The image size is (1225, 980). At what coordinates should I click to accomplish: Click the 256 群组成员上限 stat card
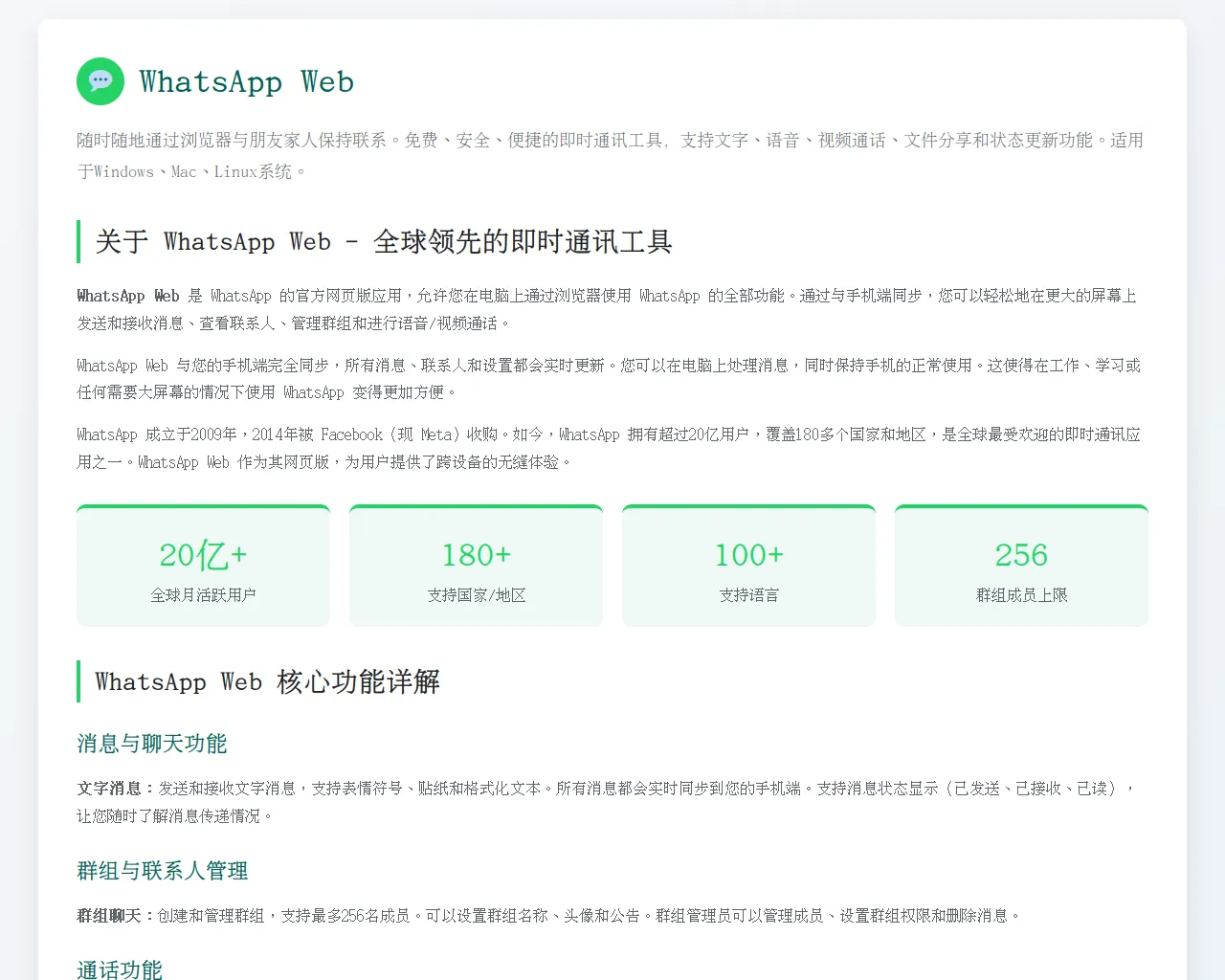pyautogui.click(x=1021, y=566)
